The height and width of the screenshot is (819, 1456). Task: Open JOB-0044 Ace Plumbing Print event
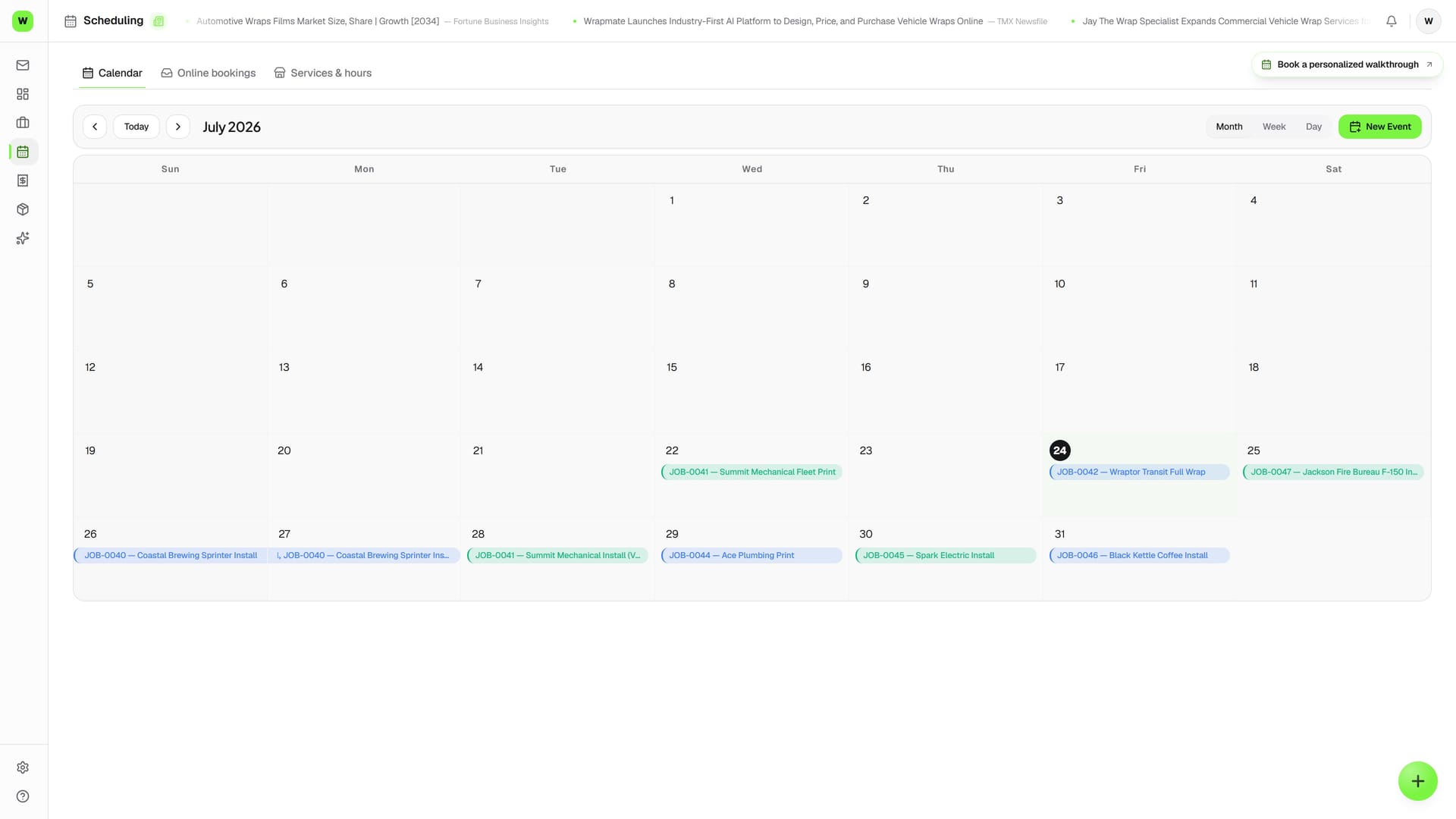(x=752, y=555)
